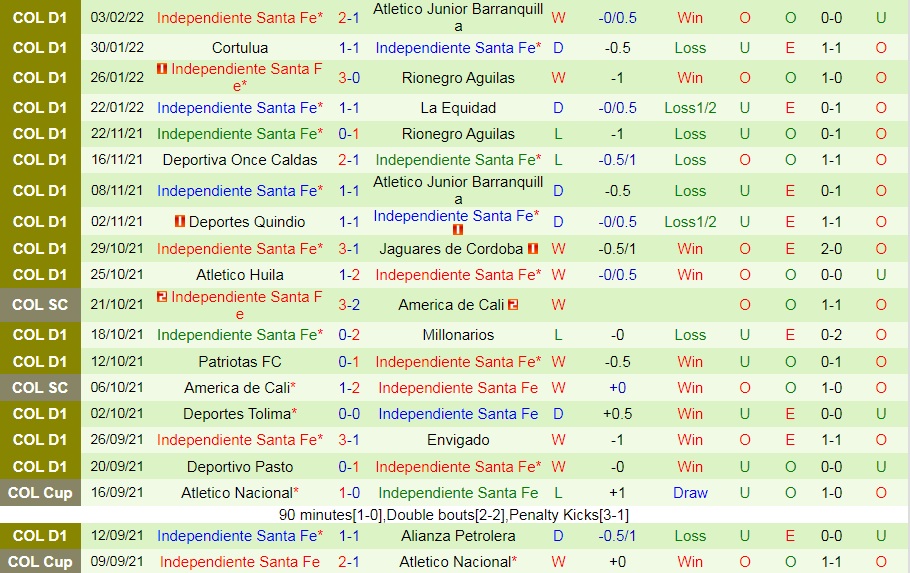Click red card under Santa Fe, 02/11/21 row
Viewport: 910px width, 573px height.
(x=458, y=230)
